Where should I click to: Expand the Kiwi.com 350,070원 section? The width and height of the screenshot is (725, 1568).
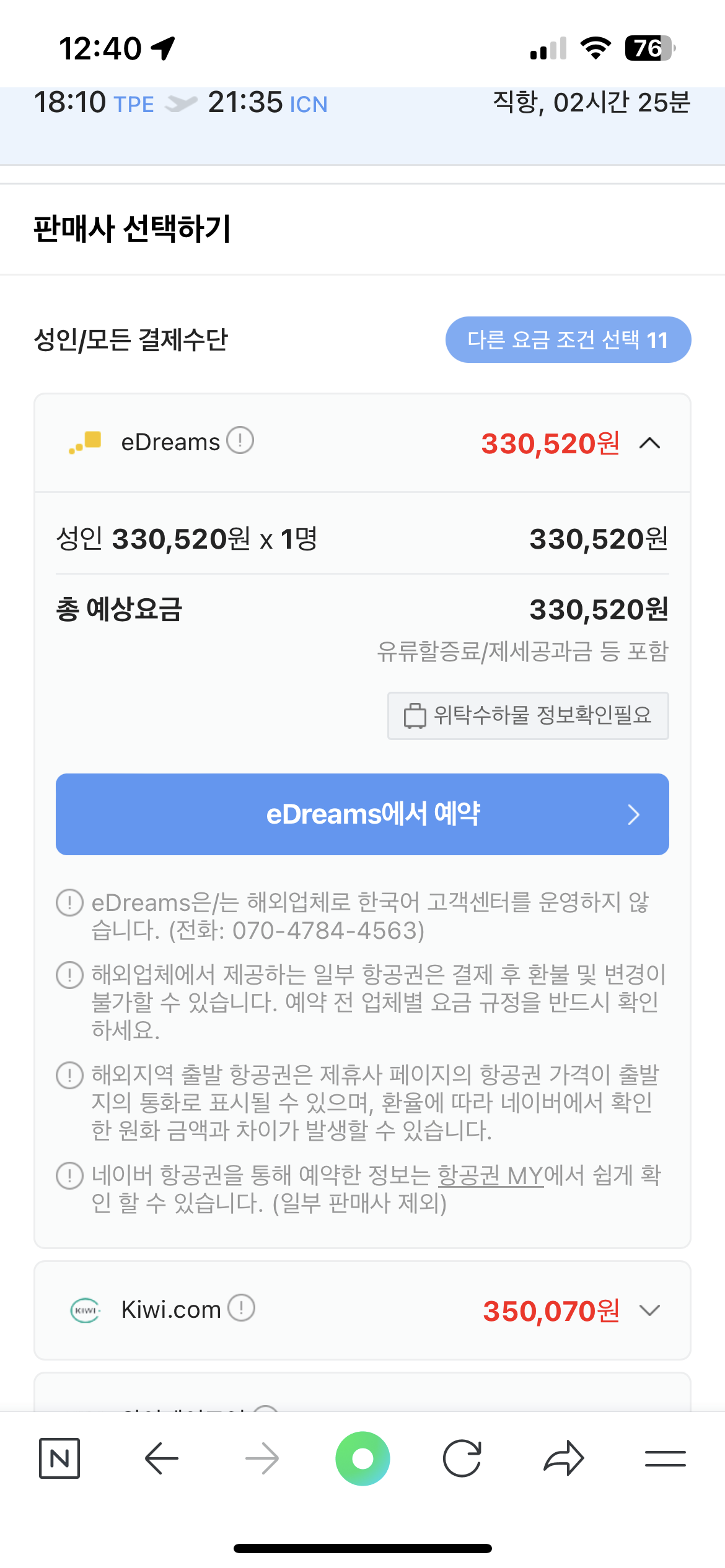[649, 1310]
